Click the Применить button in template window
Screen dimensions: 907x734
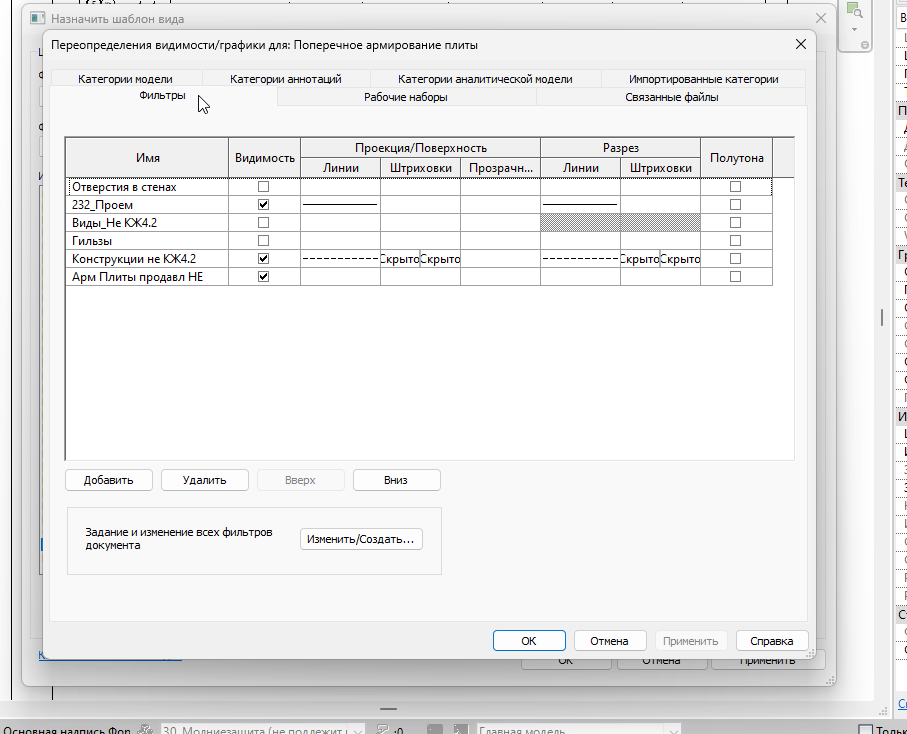coord(768,661)
